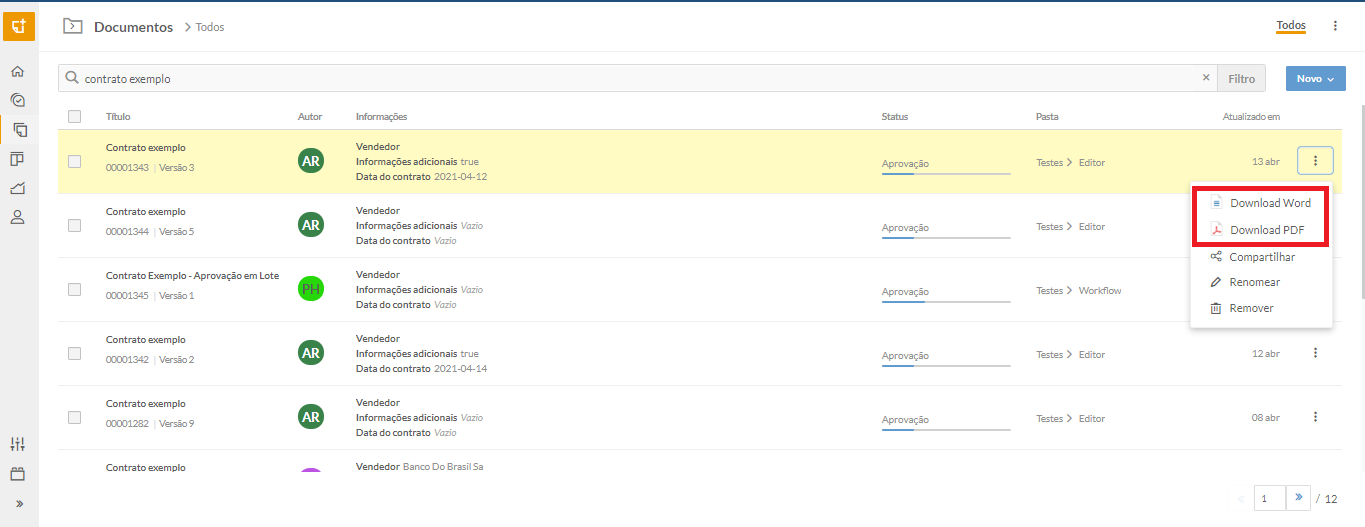1365x527 pixels.
Task: Click AR author avatar of document 00001282
Action: point(311,417)
